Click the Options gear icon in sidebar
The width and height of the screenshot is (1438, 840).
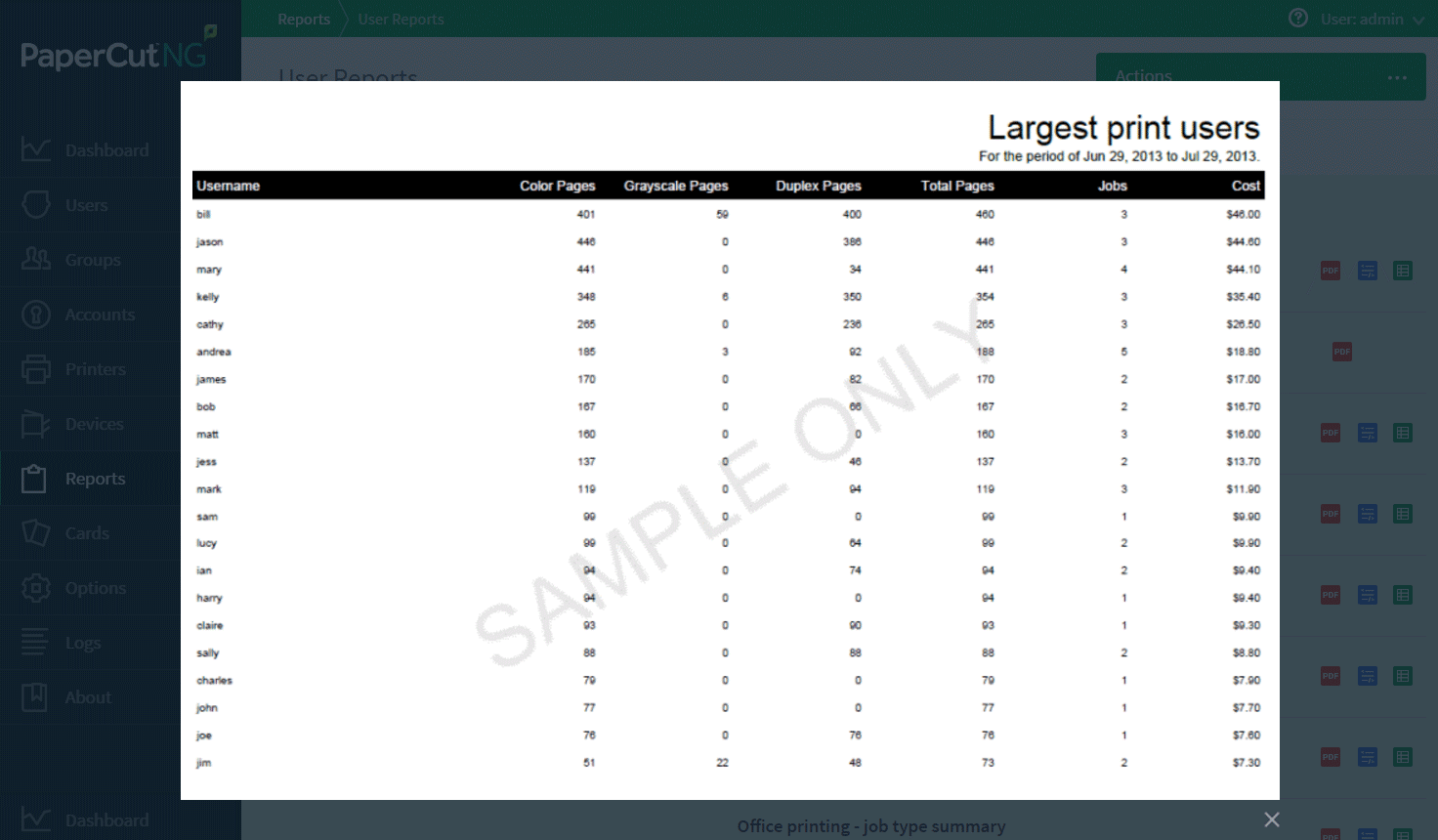pyautogui.click(x=36, y=587)
